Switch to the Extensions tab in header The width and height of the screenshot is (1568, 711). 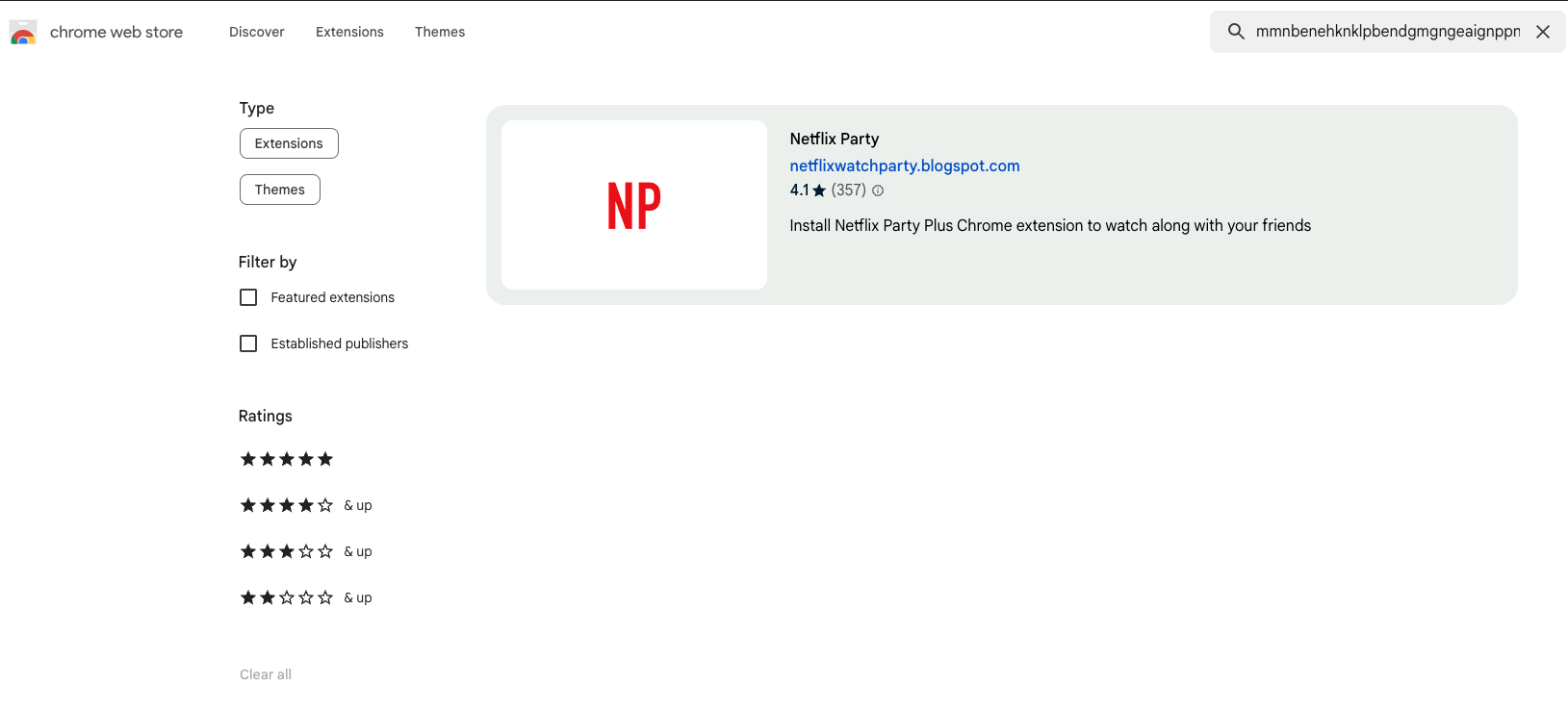pos(349,32)
